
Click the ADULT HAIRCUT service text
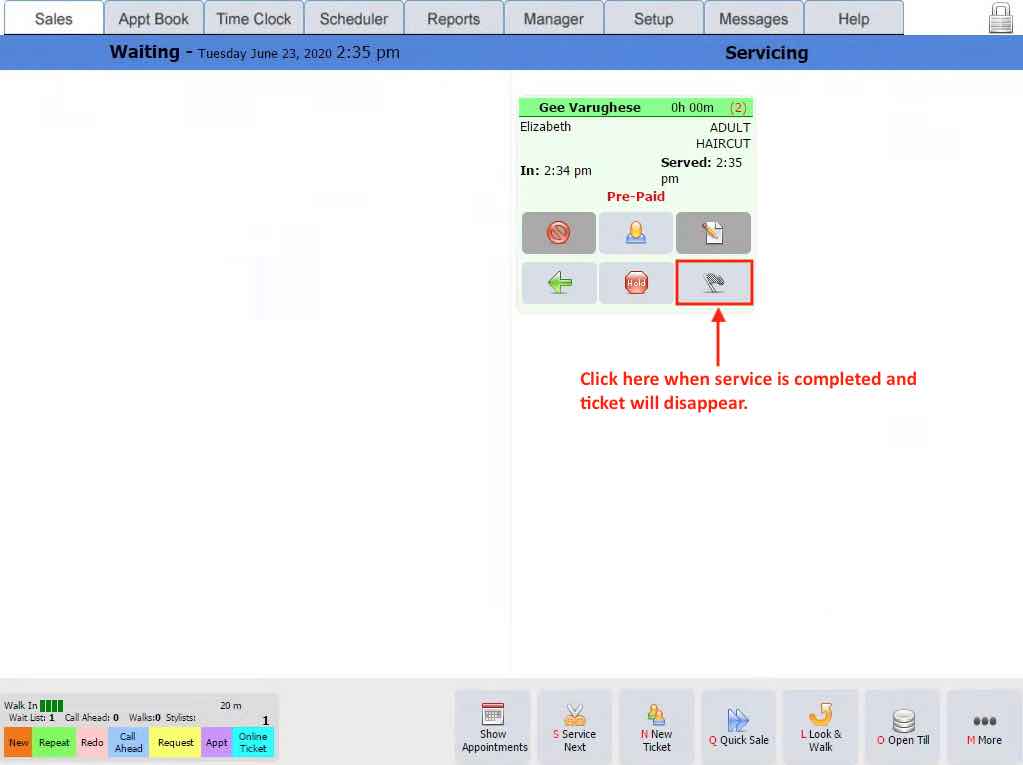[x=723, y=135]
